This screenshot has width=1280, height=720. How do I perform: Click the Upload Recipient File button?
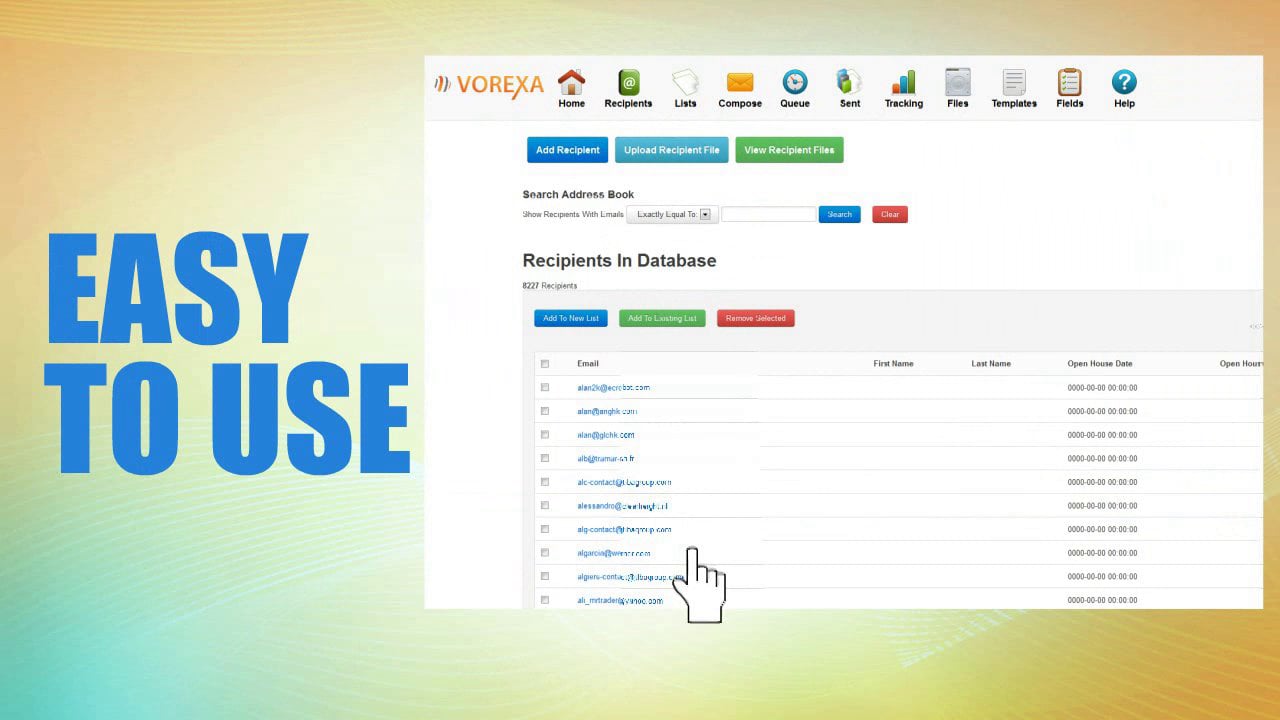671,150
